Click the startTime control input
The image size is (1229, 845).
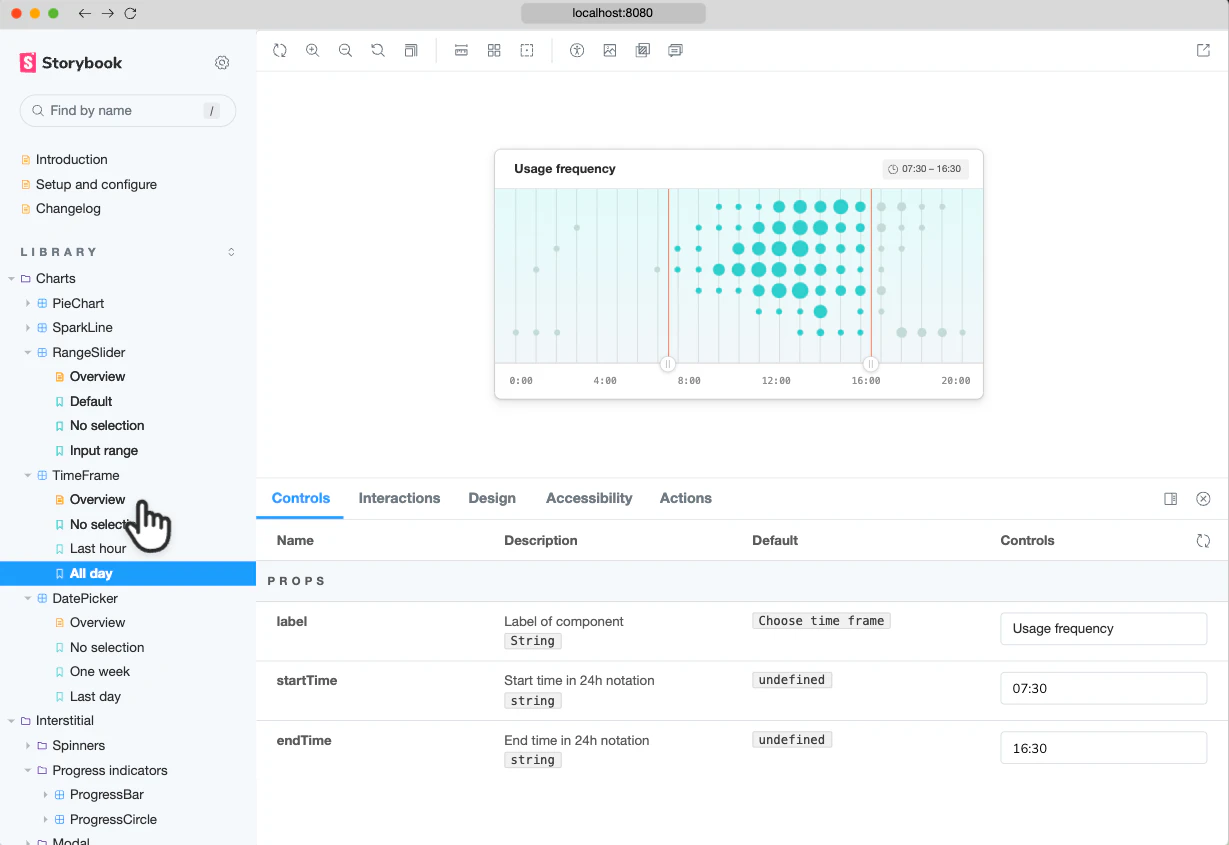[1104, 689]
